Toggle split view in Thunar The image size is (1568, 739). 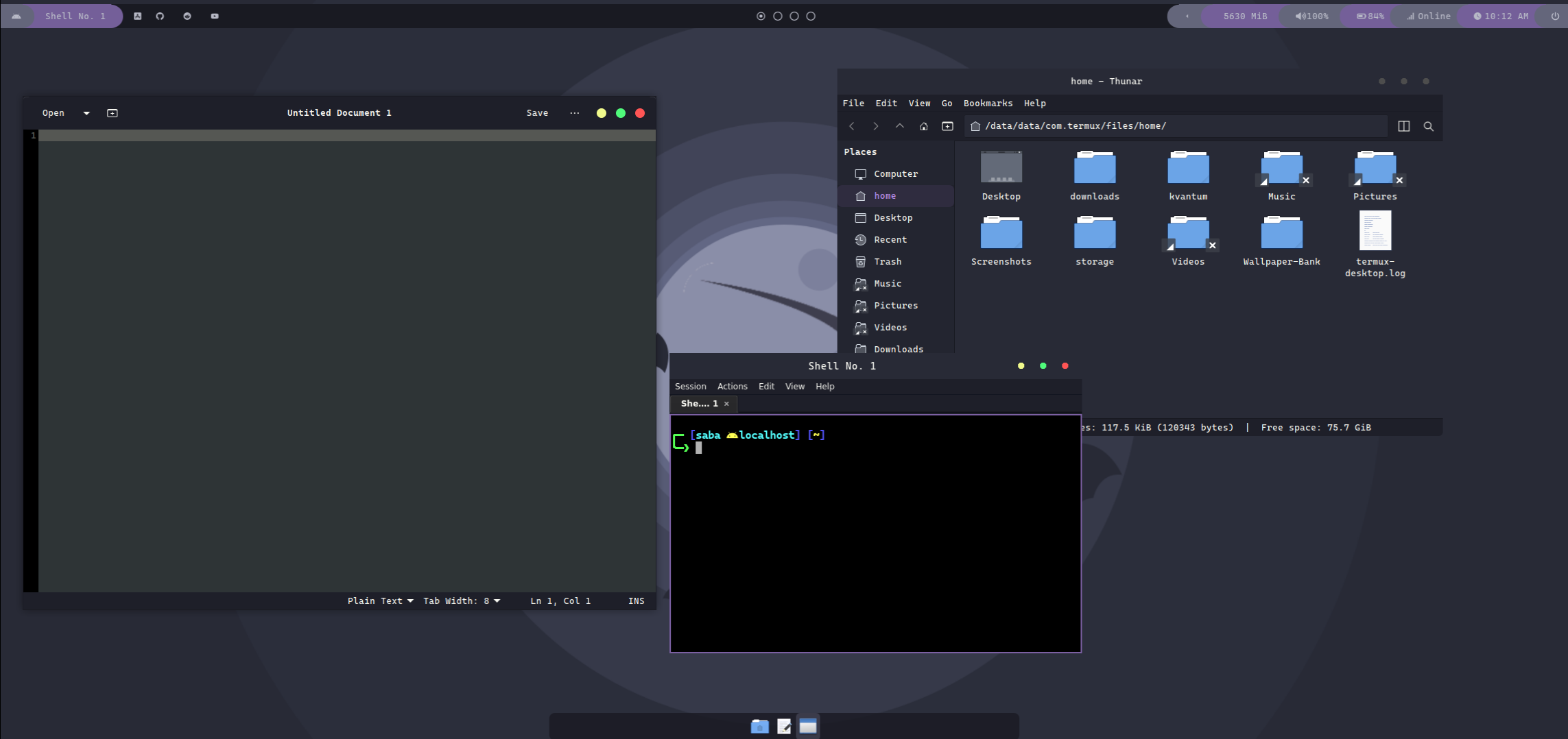pos(1404,126)
